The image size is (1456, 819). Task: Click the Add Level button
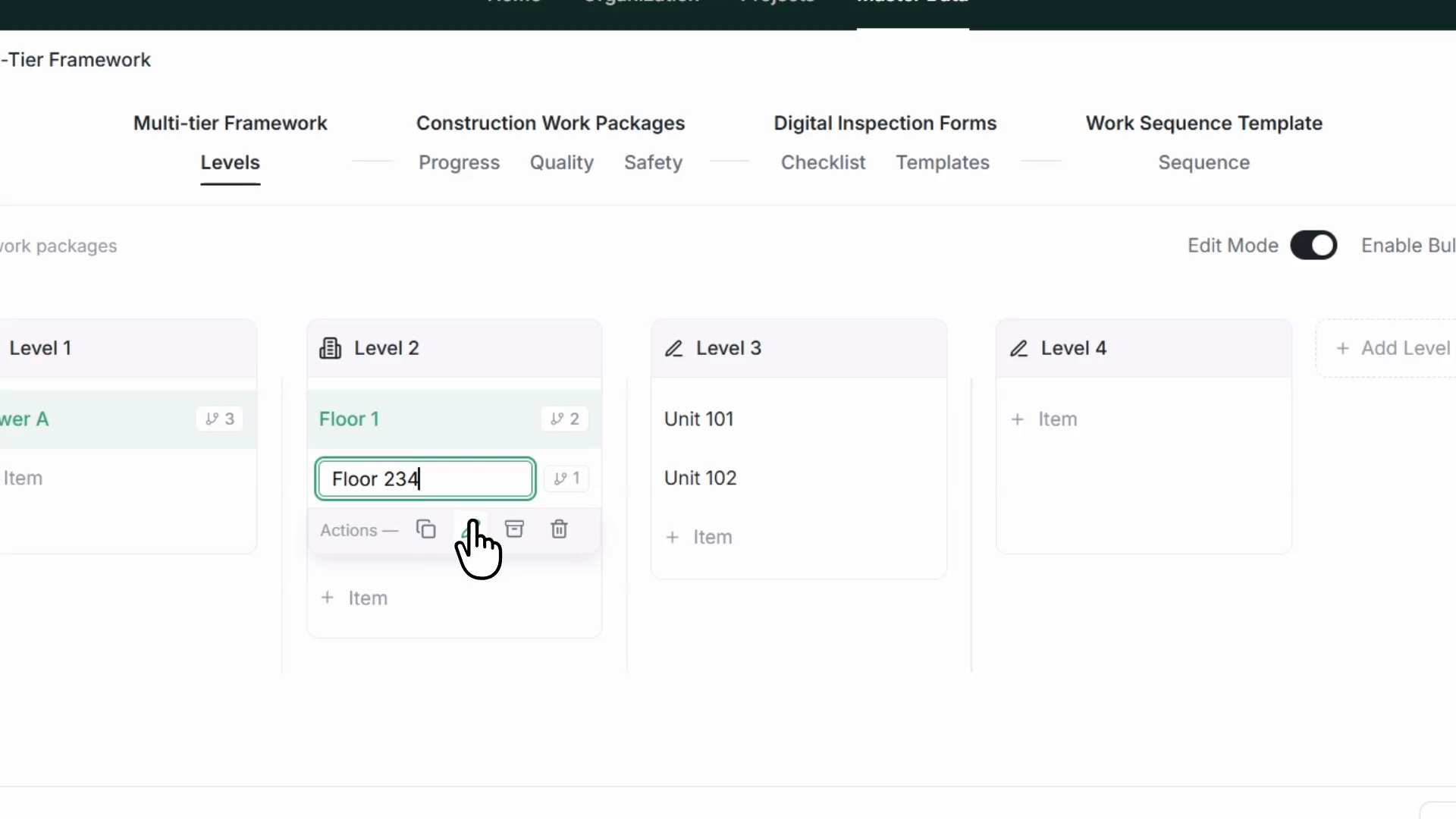1393,348
